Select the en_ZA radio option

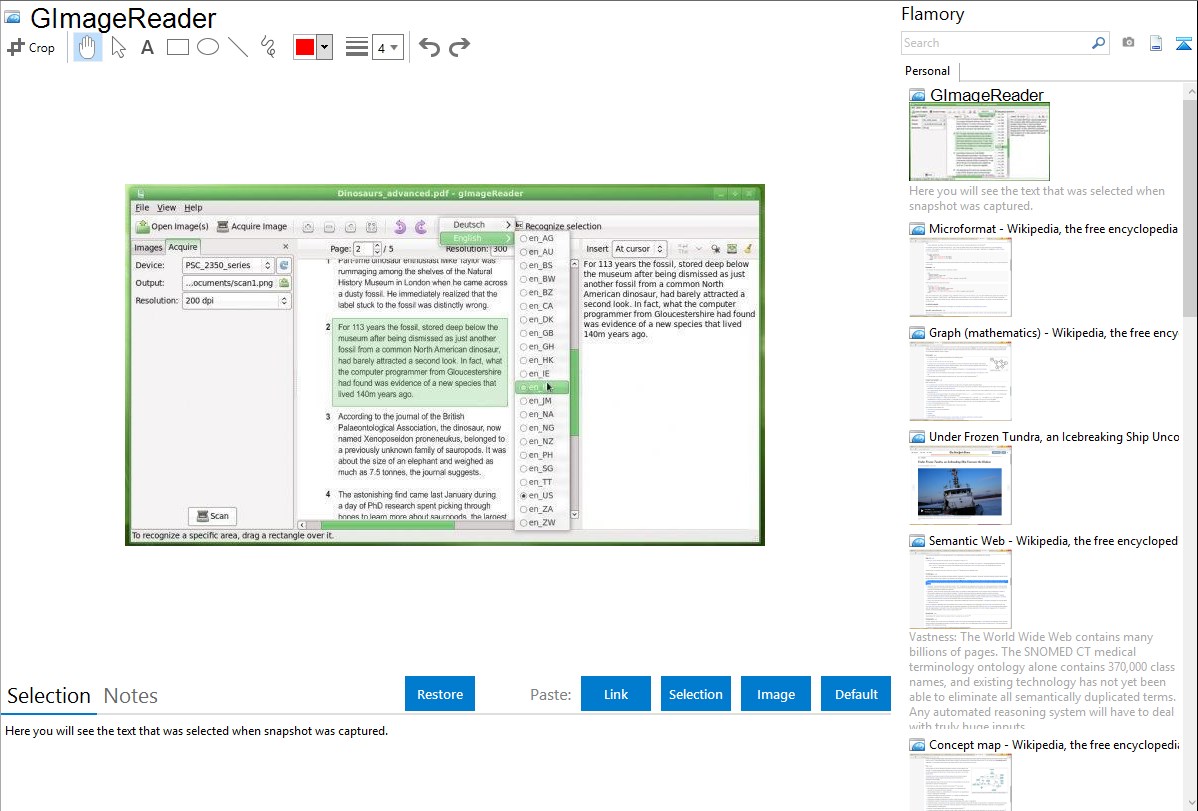[537, 509]
